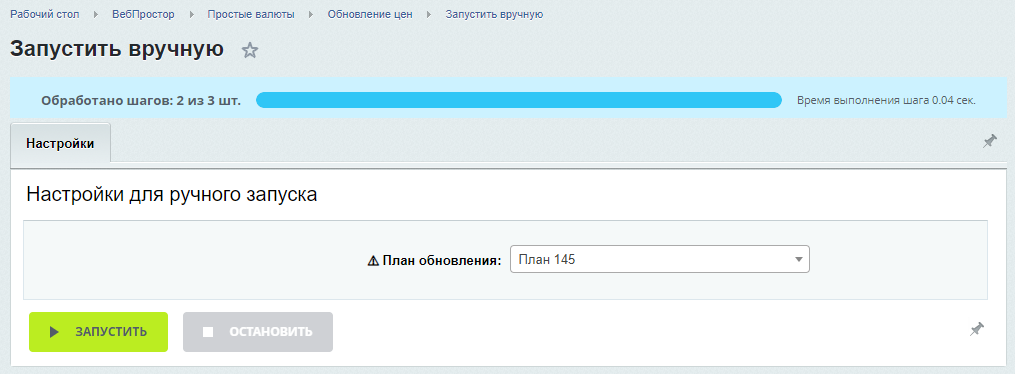
Task: Add page to favorites with star icon
Action: click(250, 50)
